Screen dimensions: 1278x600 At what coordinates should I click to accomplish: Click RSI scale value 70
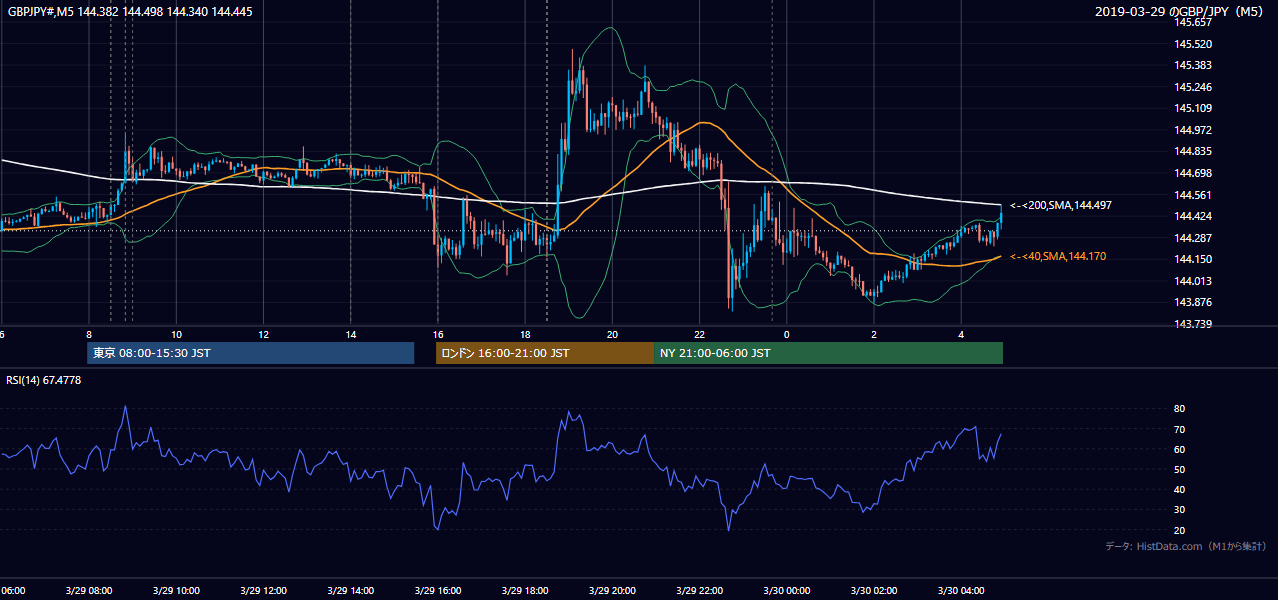1180,429
